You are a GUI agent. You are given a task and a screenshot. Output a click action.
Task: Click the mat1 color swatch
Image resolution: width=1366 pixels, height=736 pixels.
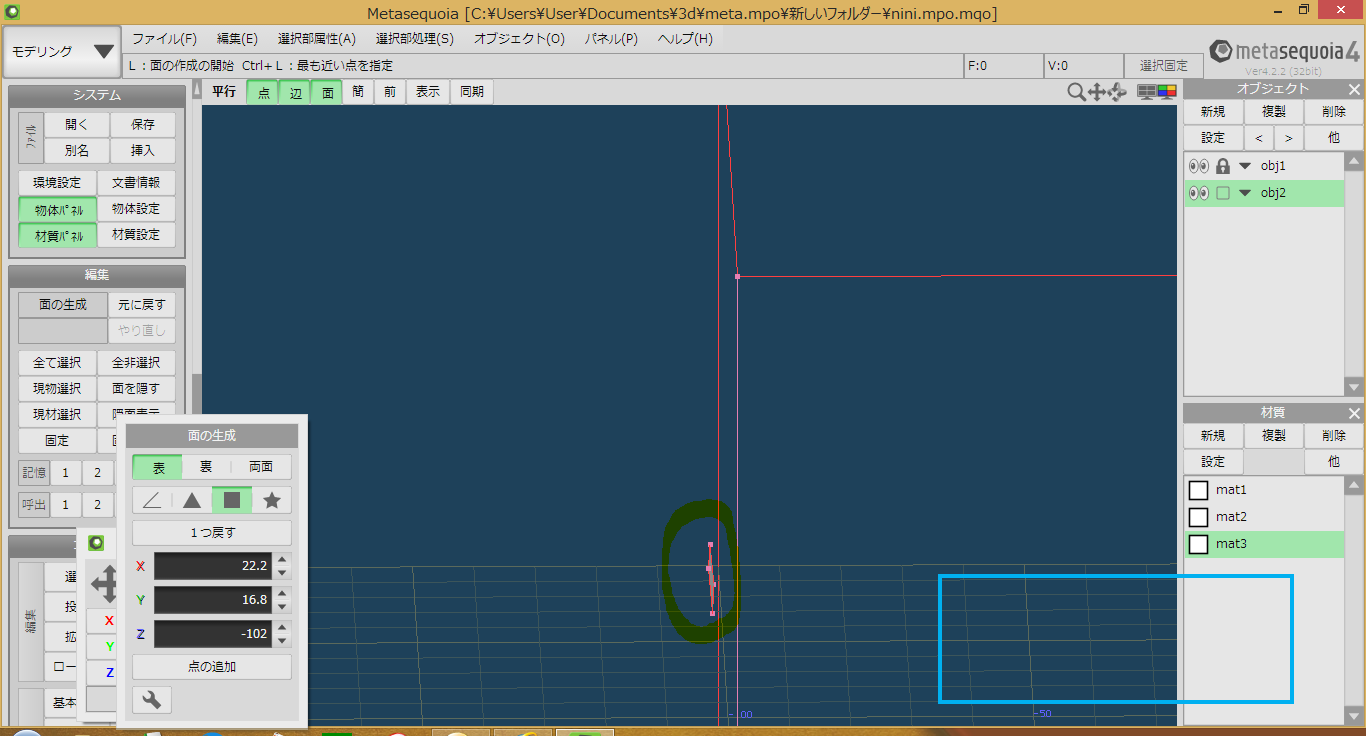coord(1198,490)
